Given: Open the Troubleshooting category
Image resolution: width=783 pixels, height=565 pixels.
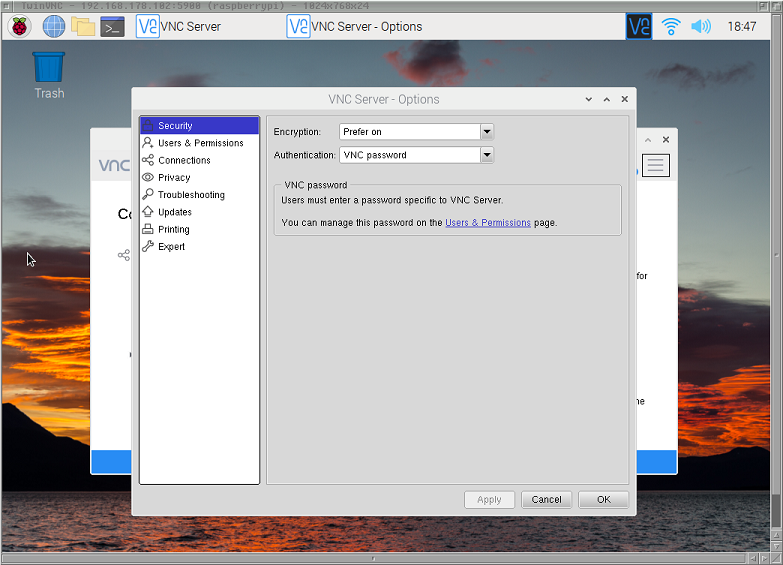Looking at the screenshot, I should point(199,195).
